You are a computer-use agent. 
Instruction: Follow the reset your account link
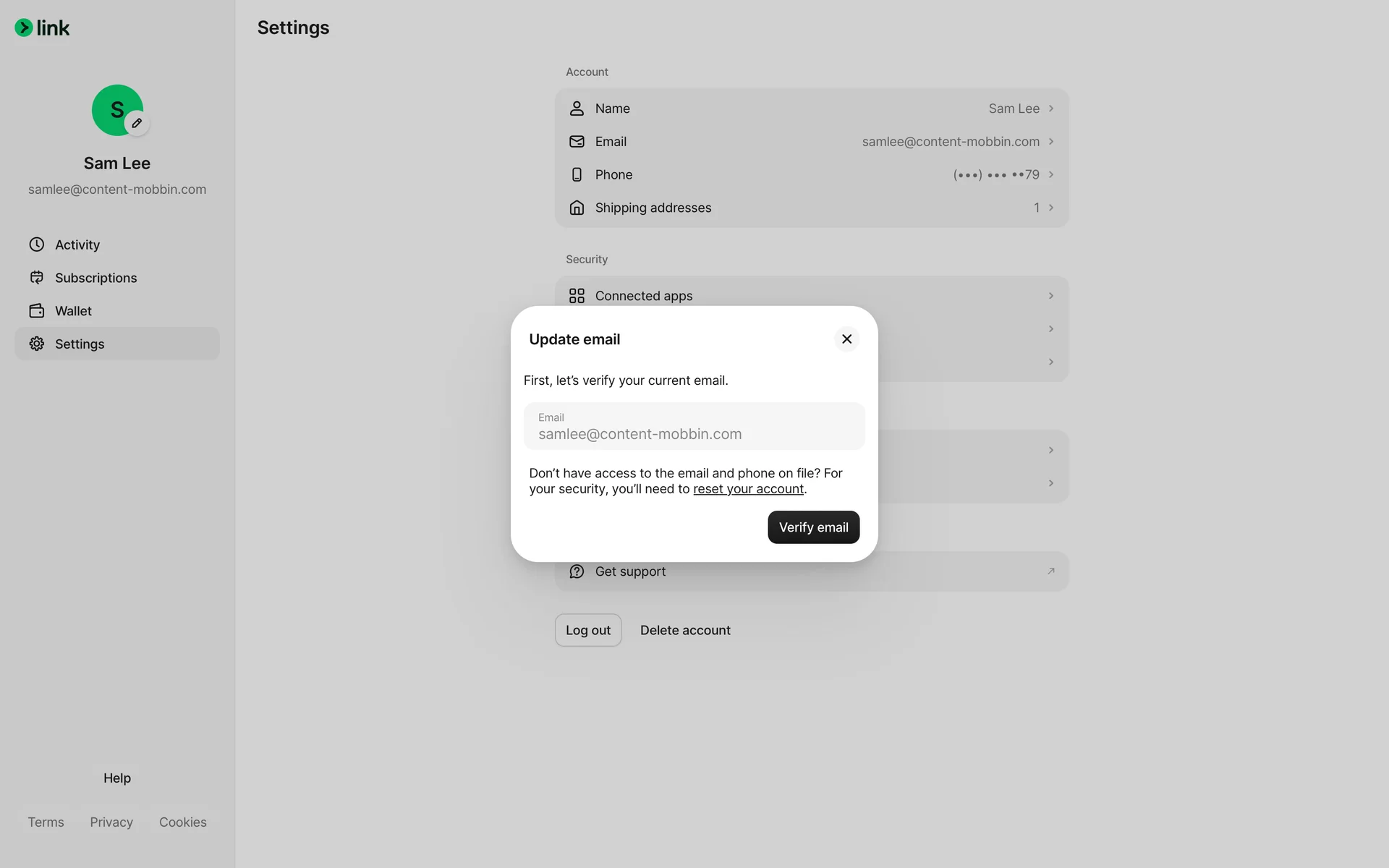pyautogui.click(x=748, y=489)
